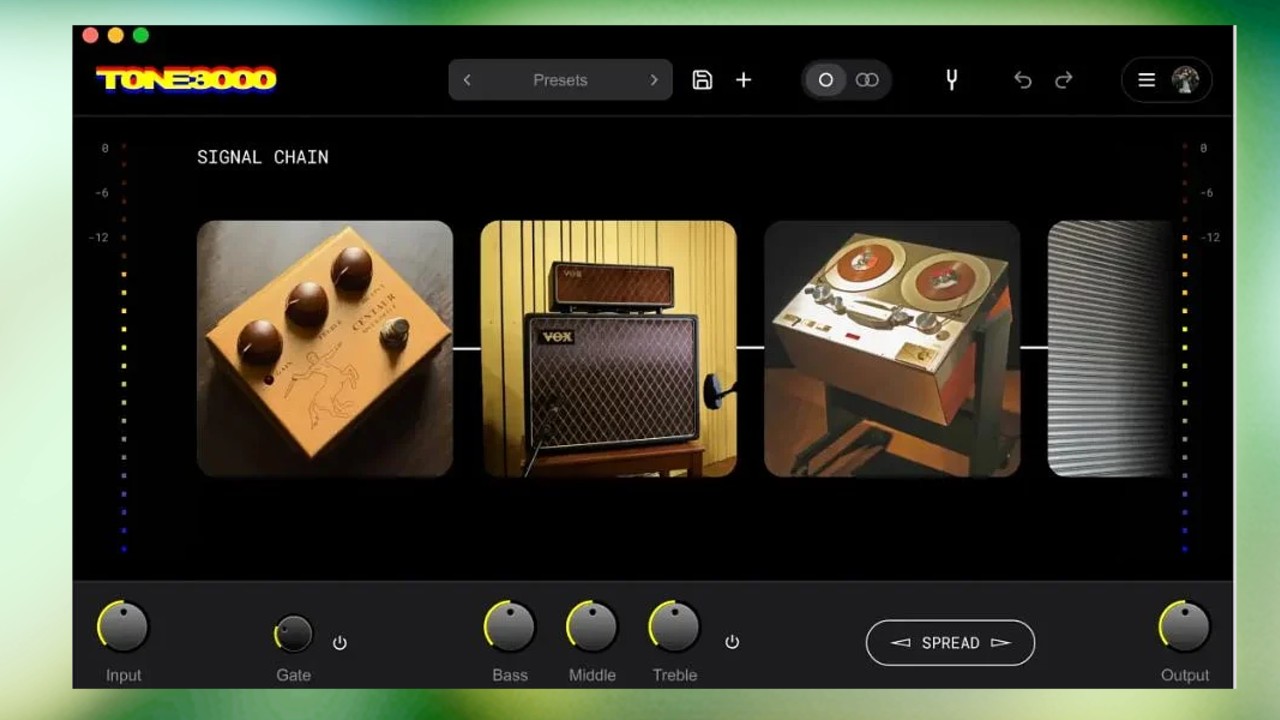Viewport: 1280px width, 720px height.
Task: Redo last change
Action: coord(1064,80)
